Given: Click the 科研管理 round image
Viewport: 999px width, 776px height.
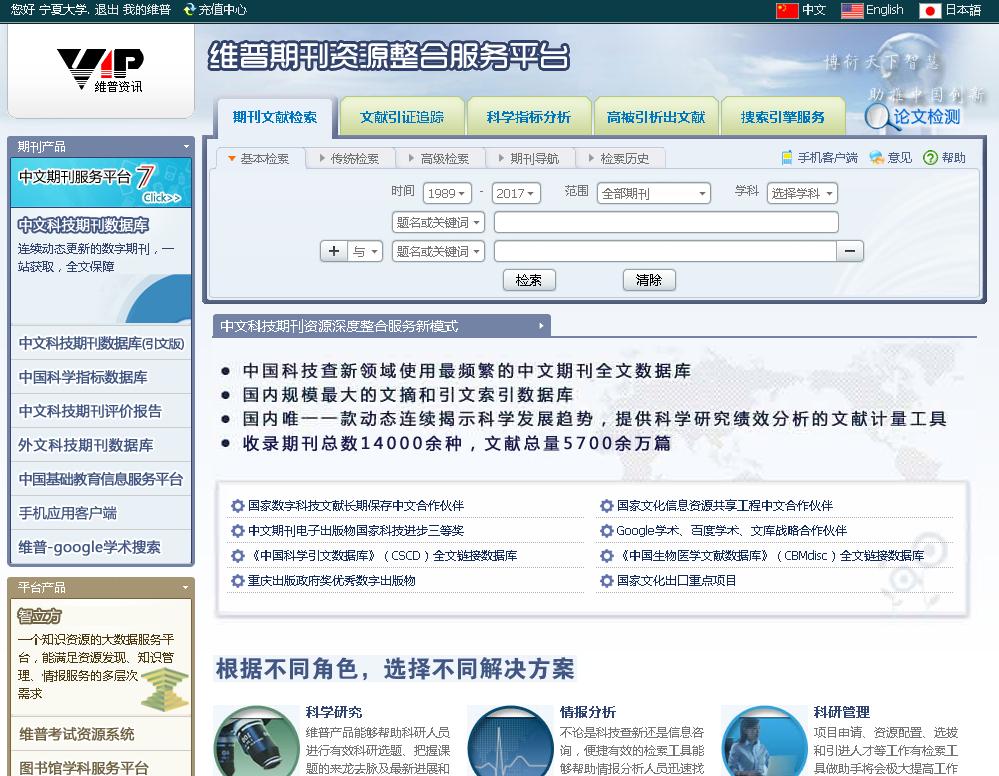Looking at the screenshot, I should click(765, 741).
